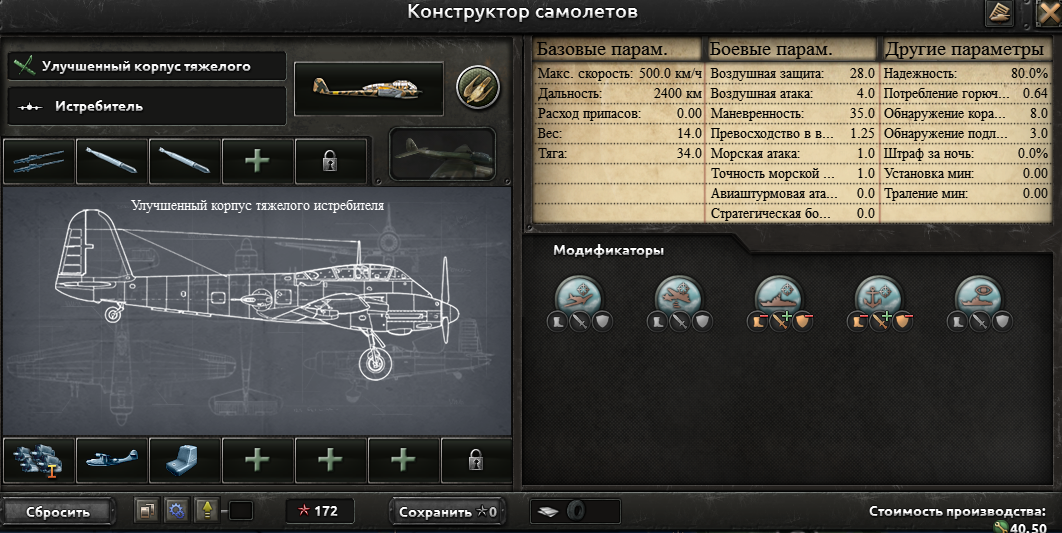Add a weapon in the empty top slot
1062x533 pixels.
(257, 161)
